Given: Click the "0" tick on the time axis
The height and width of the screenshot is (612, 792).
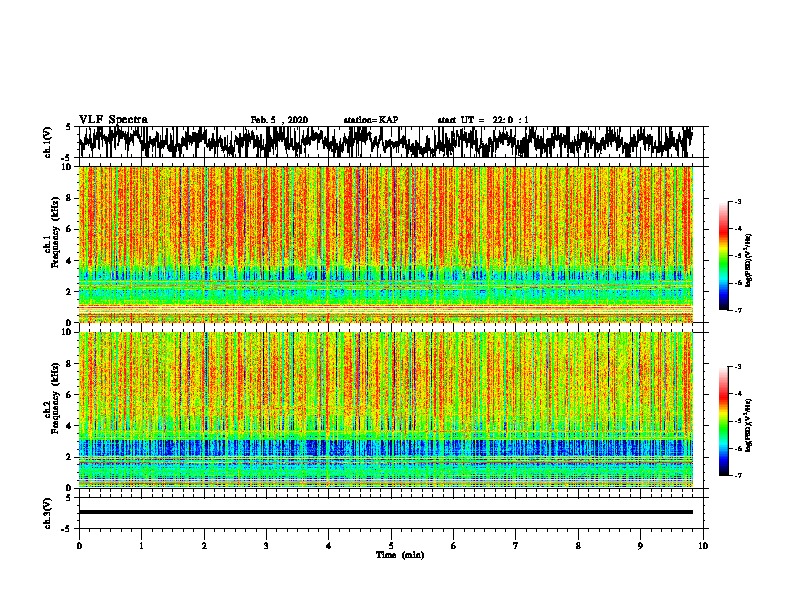Looking at the screenshot, I should point(79,546).
